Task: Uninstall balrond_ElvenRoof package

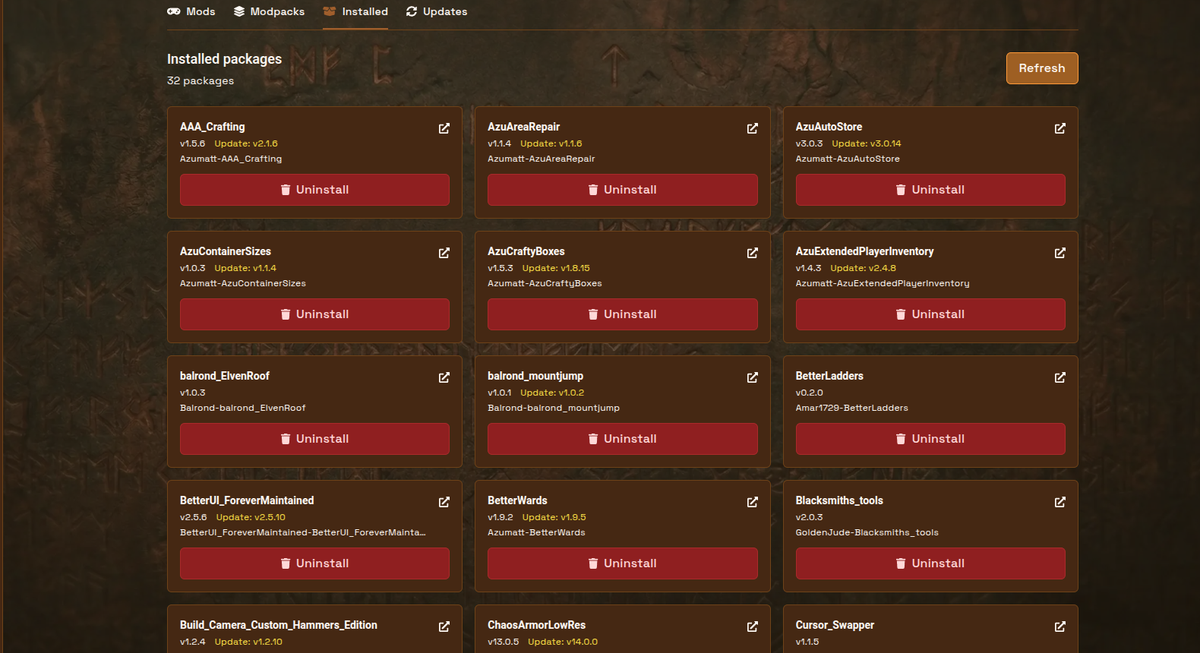Action: tap(315, 439)
